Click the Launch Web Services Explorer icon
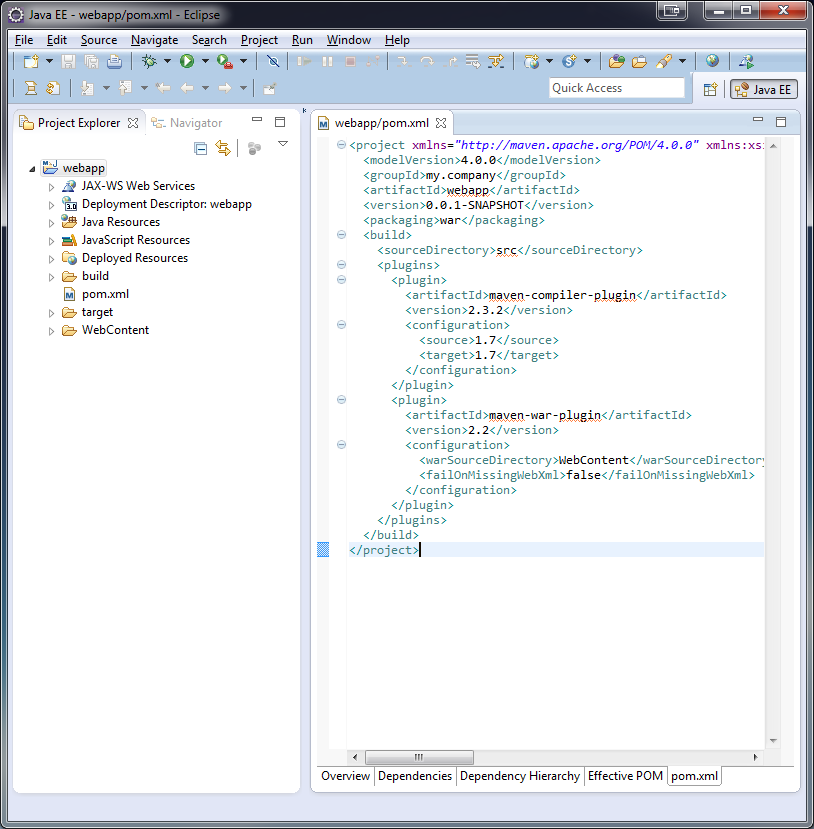This screenshot has height=829, width=814. [x=746, y=61]
